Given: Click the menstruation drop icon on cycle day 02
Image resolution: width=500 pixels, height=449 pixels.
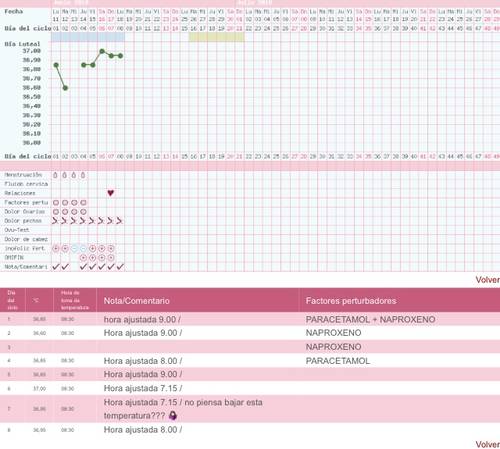Looking at the screenshot, I should 65,175.
